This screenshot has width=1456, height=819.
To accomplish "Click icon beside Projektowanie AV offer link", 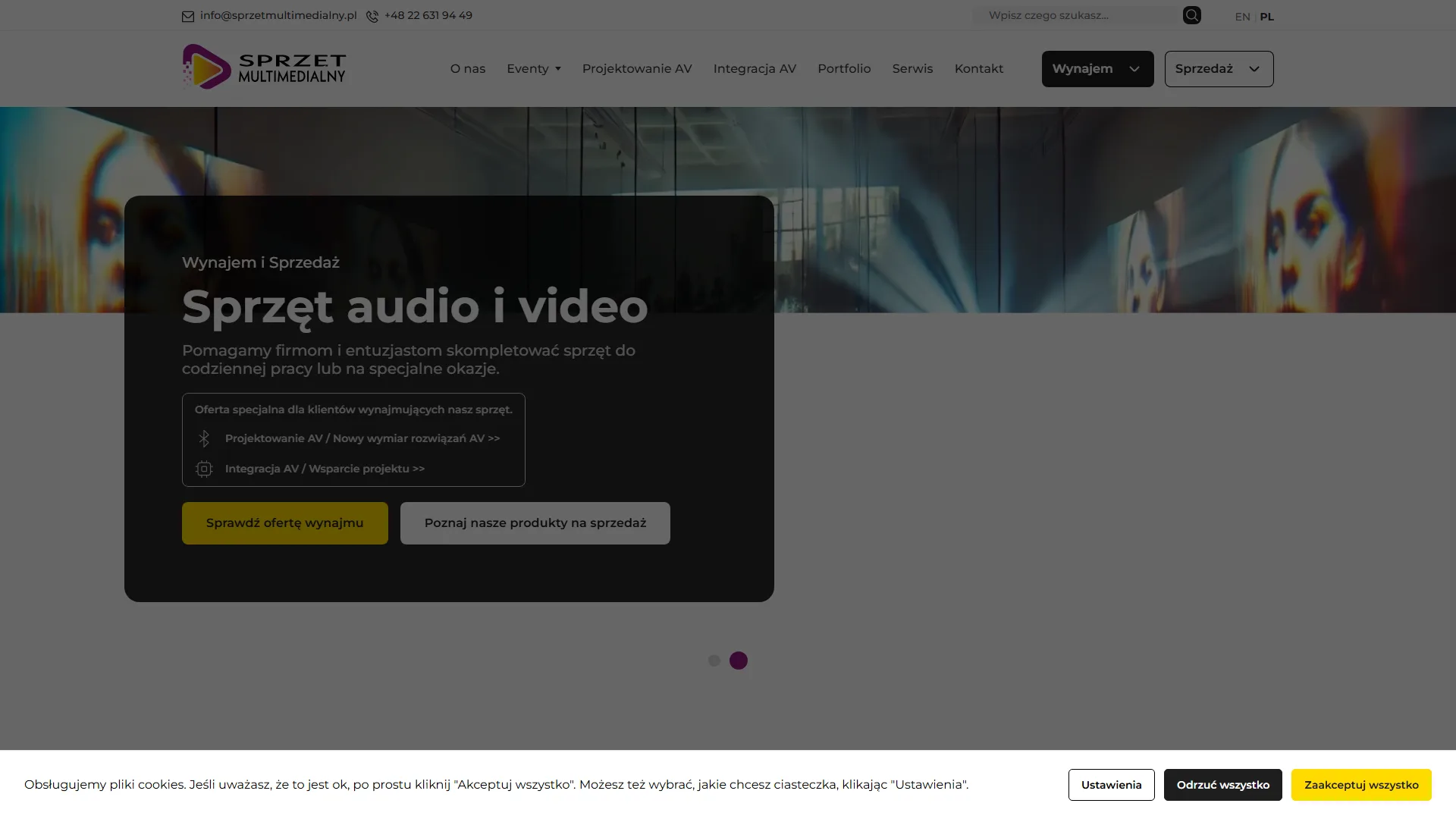I will [204, 438].
